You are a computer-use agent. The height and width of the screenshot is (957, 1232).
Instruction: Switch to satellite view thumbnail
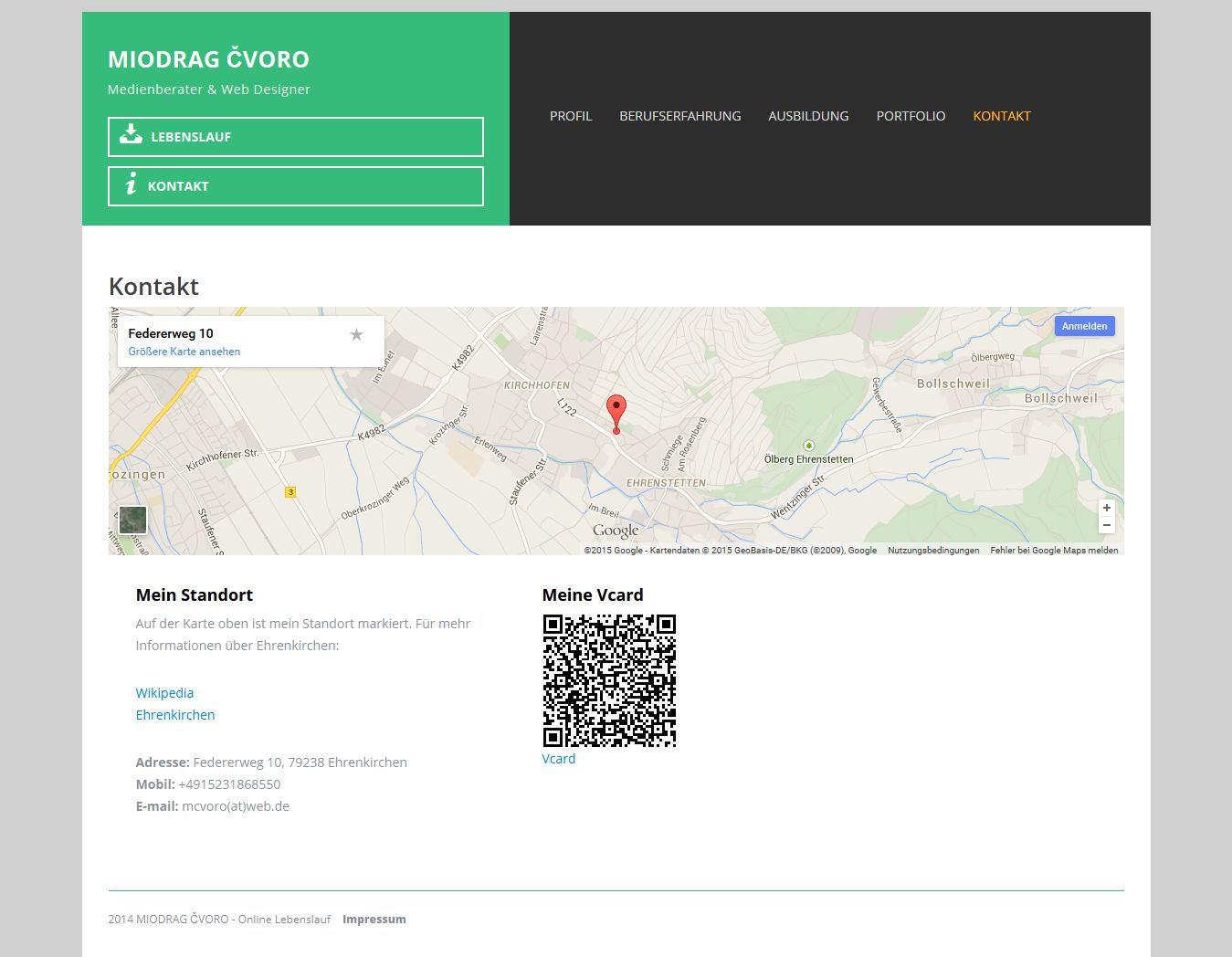pyautogui.click(x=132, y=521)
